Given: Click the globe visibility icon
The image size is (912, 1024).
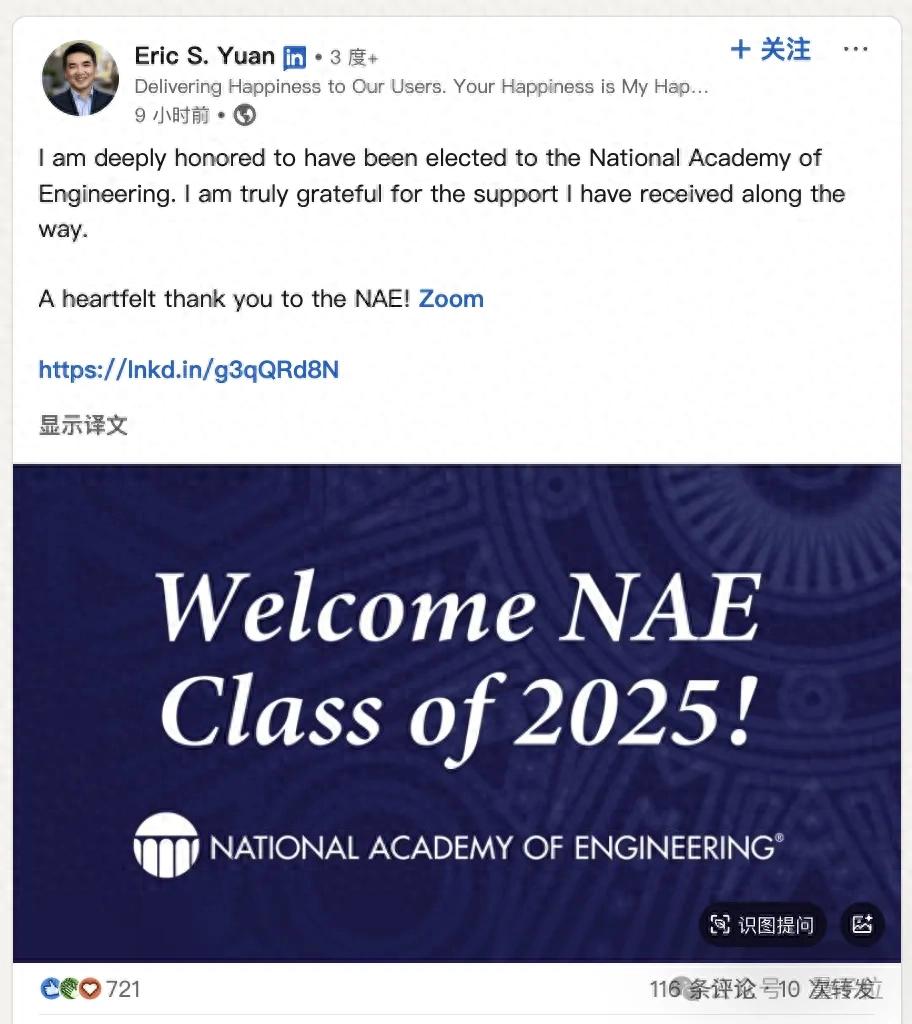Looking at the screenshot, I should (x=245, y=115).
